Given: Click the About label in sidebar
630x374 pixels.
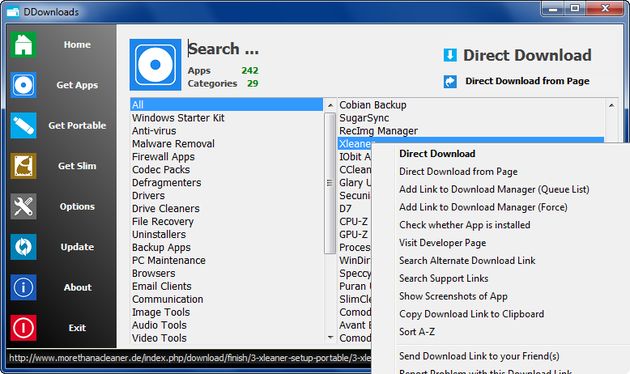Looking at the screenshot, I should 78,287.
